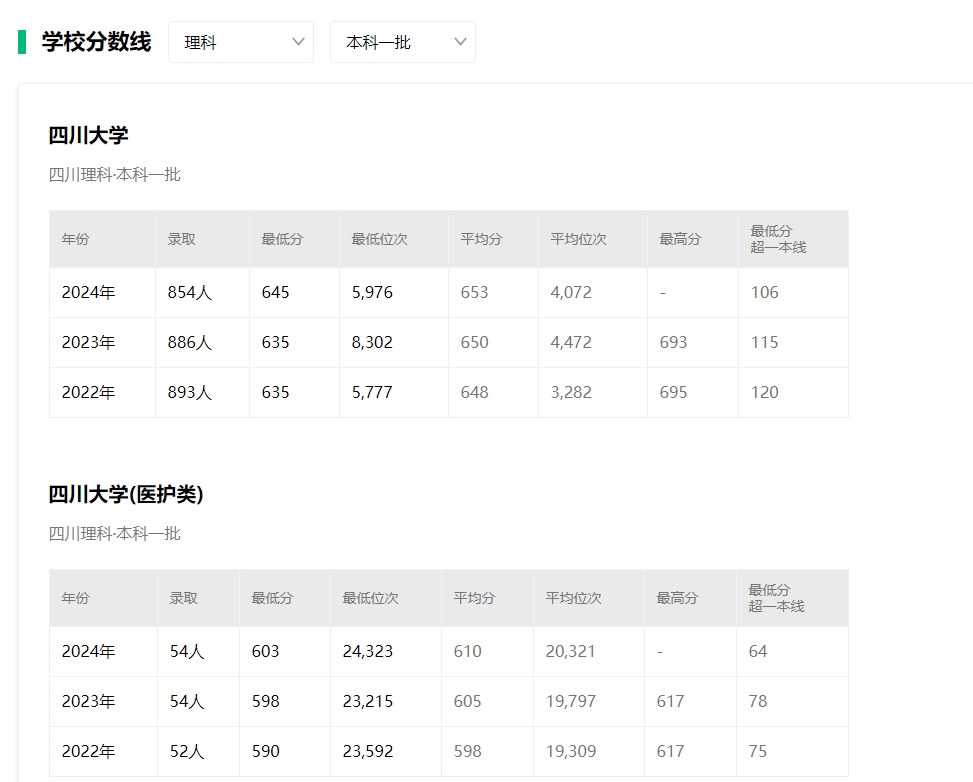Click the 四川理科·本科一批 subtitle under 四川大学
Screen dimensions: 973x782
pyautogui.click(x=115, y=175)
